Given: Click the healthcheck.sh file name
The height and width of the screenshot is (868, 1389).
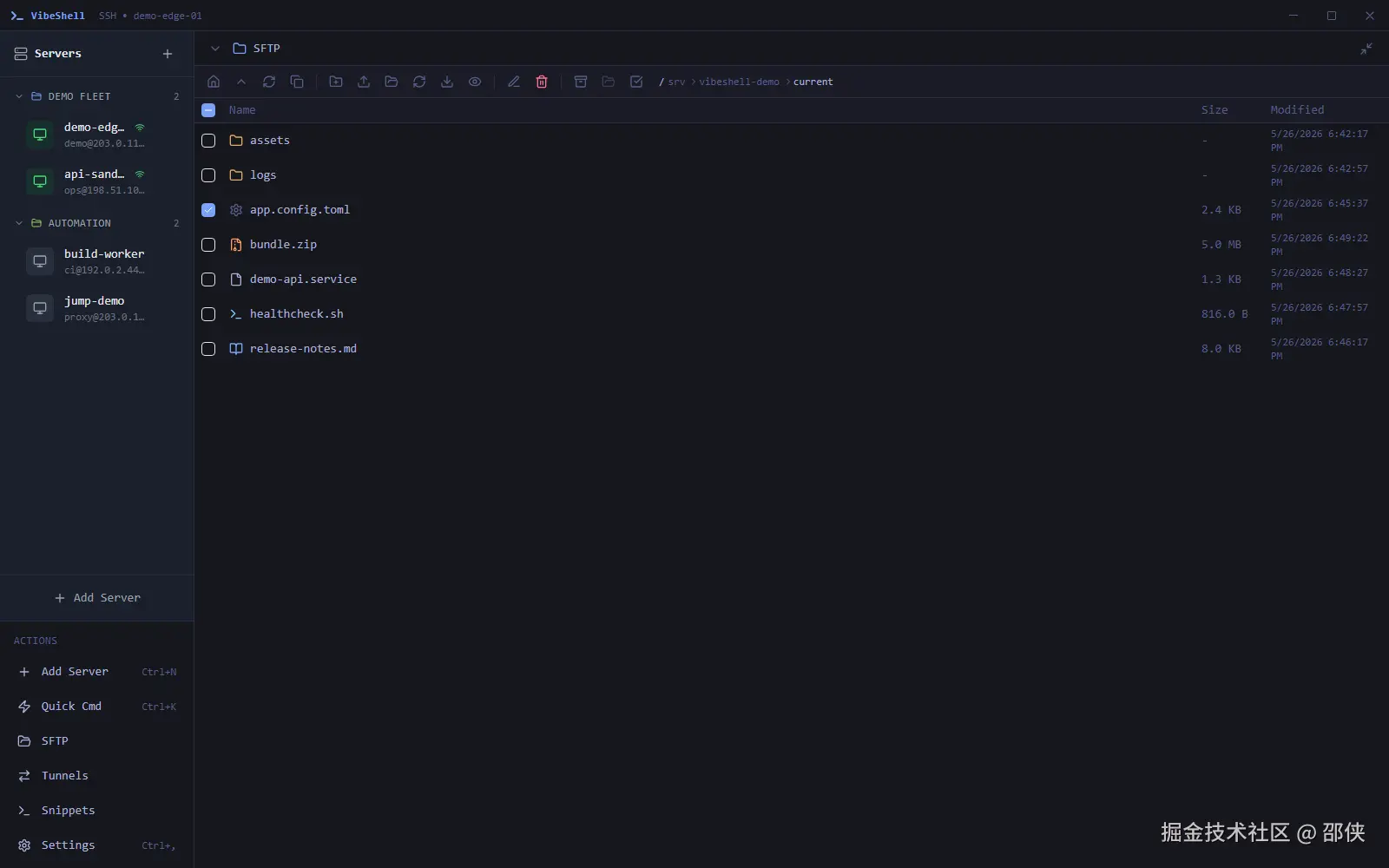Looking at the screenshot, I should [x=297, y=314].
